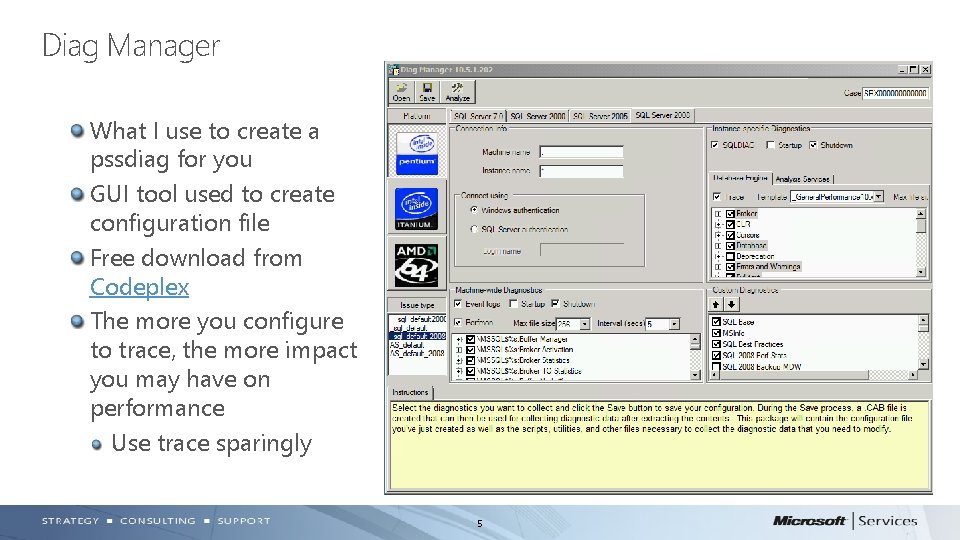The image size is (960, 540).
Task: Click the move up arrow in Custom Diagnostics
Action: click(x=716, y=304)
